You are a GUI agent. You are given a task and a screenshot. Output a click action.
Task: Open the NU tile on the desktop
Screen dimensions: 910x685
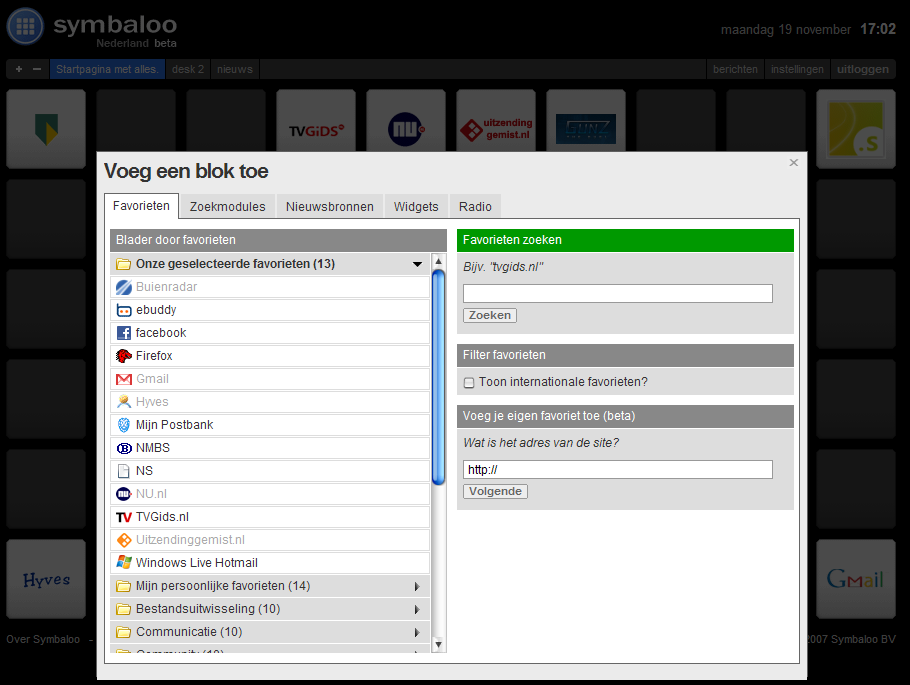406,121
